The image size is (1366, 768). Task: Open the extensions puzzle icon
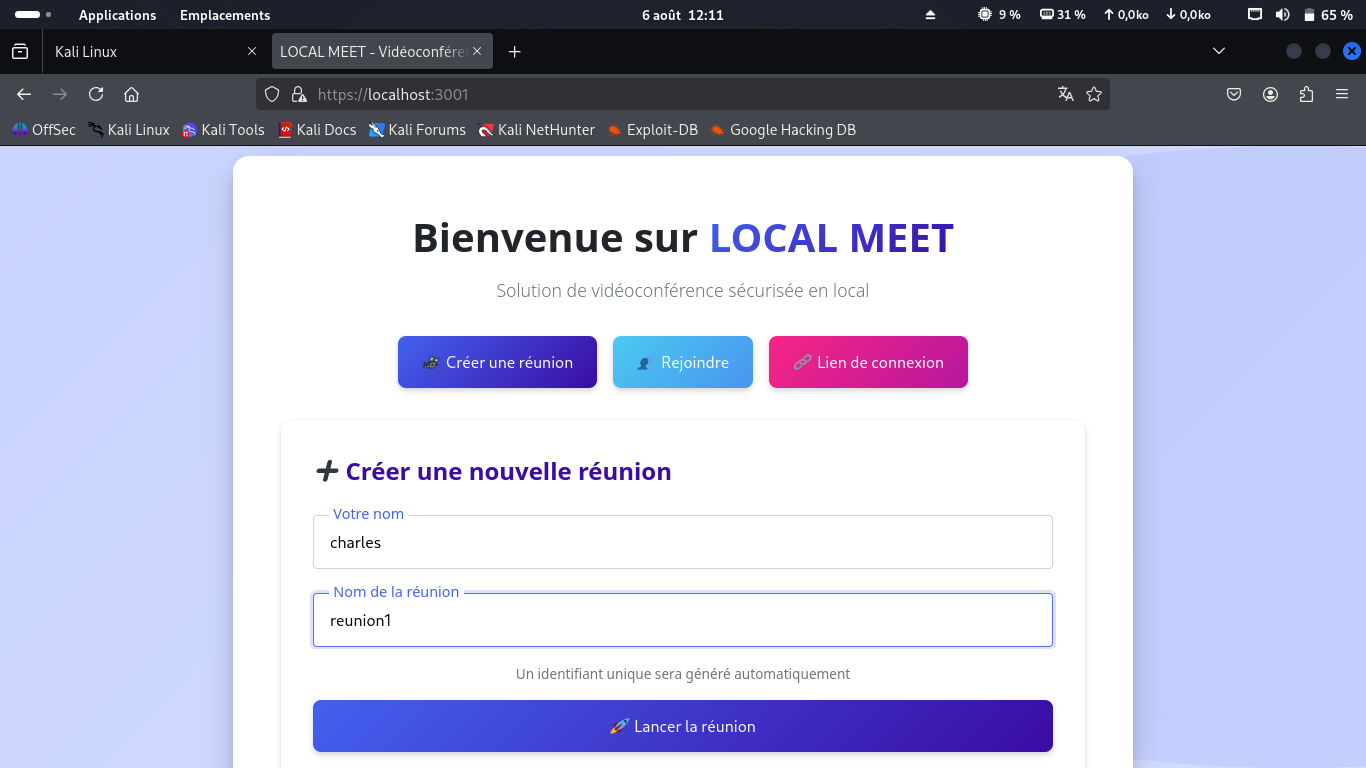(1306, 94)
